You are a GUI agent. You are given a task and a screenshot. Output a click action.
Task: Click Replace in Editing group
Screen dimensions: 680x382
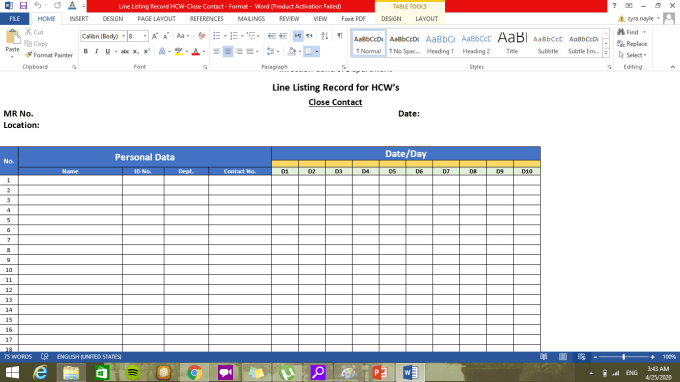632,44
